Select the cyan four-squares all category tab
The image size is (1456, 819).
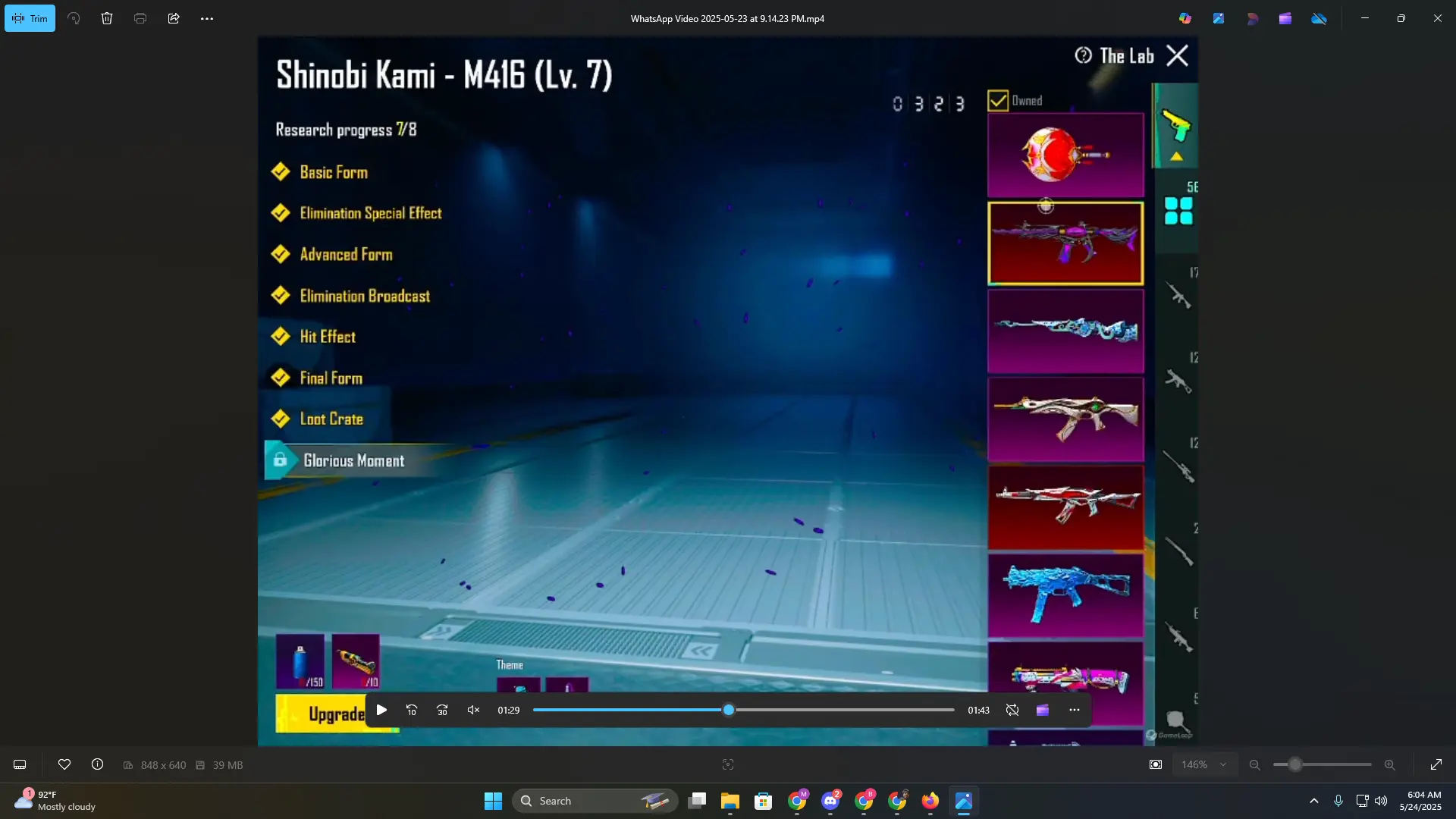tap(1178, 211)
